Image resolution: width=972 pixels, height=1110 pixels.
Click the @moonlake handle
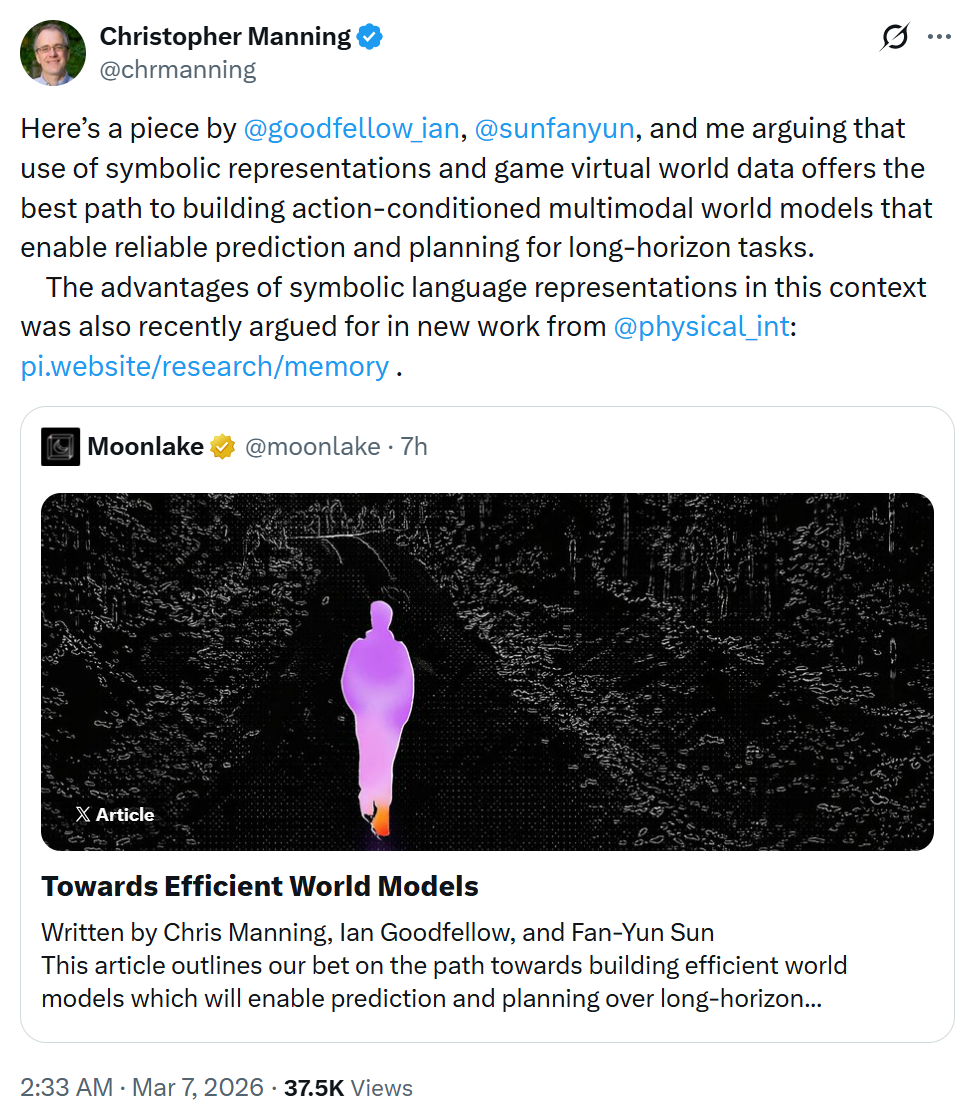pyautogui.click(x=313, y=446)
